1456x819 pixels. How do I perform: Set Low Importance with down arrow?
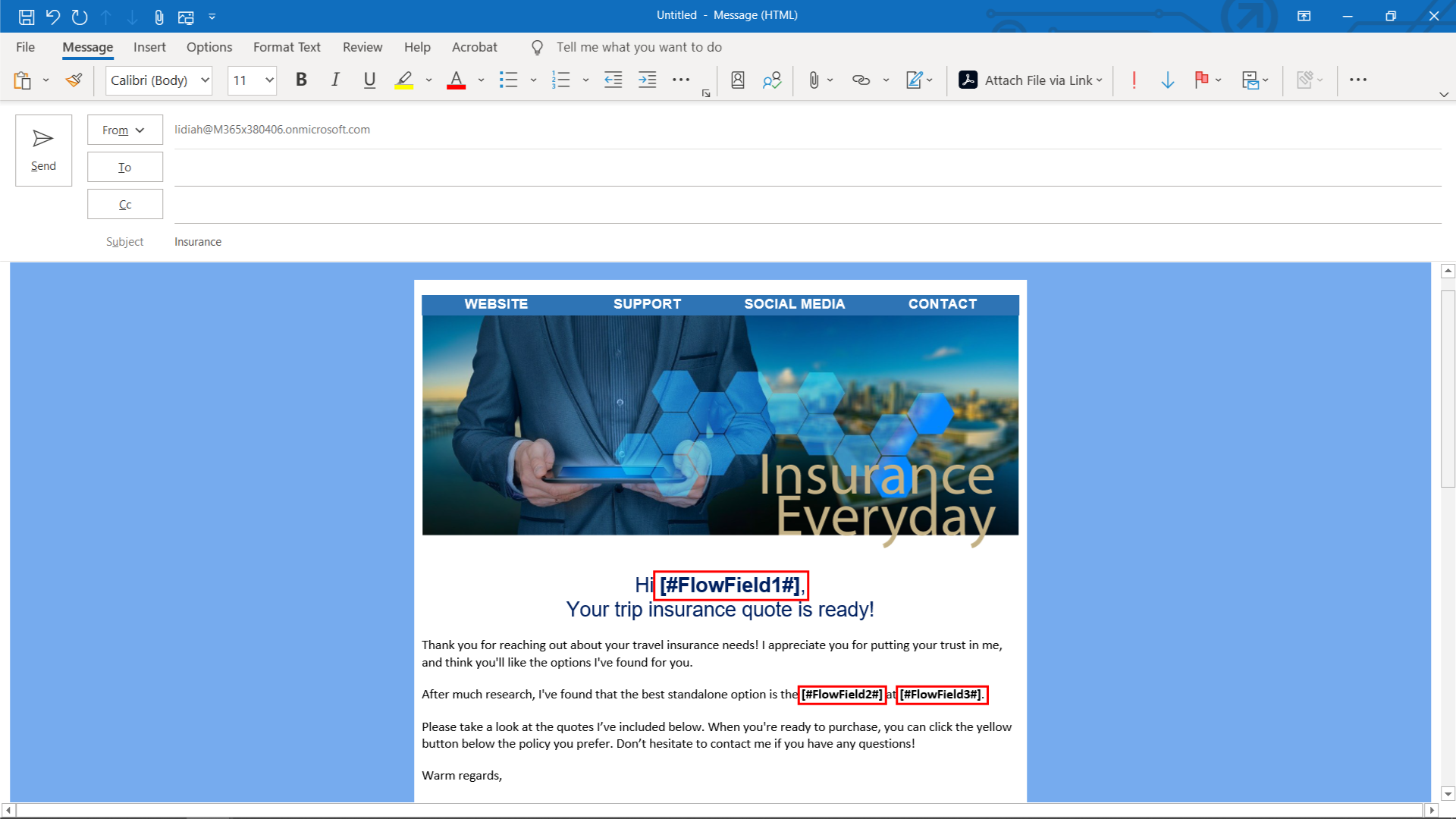1167,80
